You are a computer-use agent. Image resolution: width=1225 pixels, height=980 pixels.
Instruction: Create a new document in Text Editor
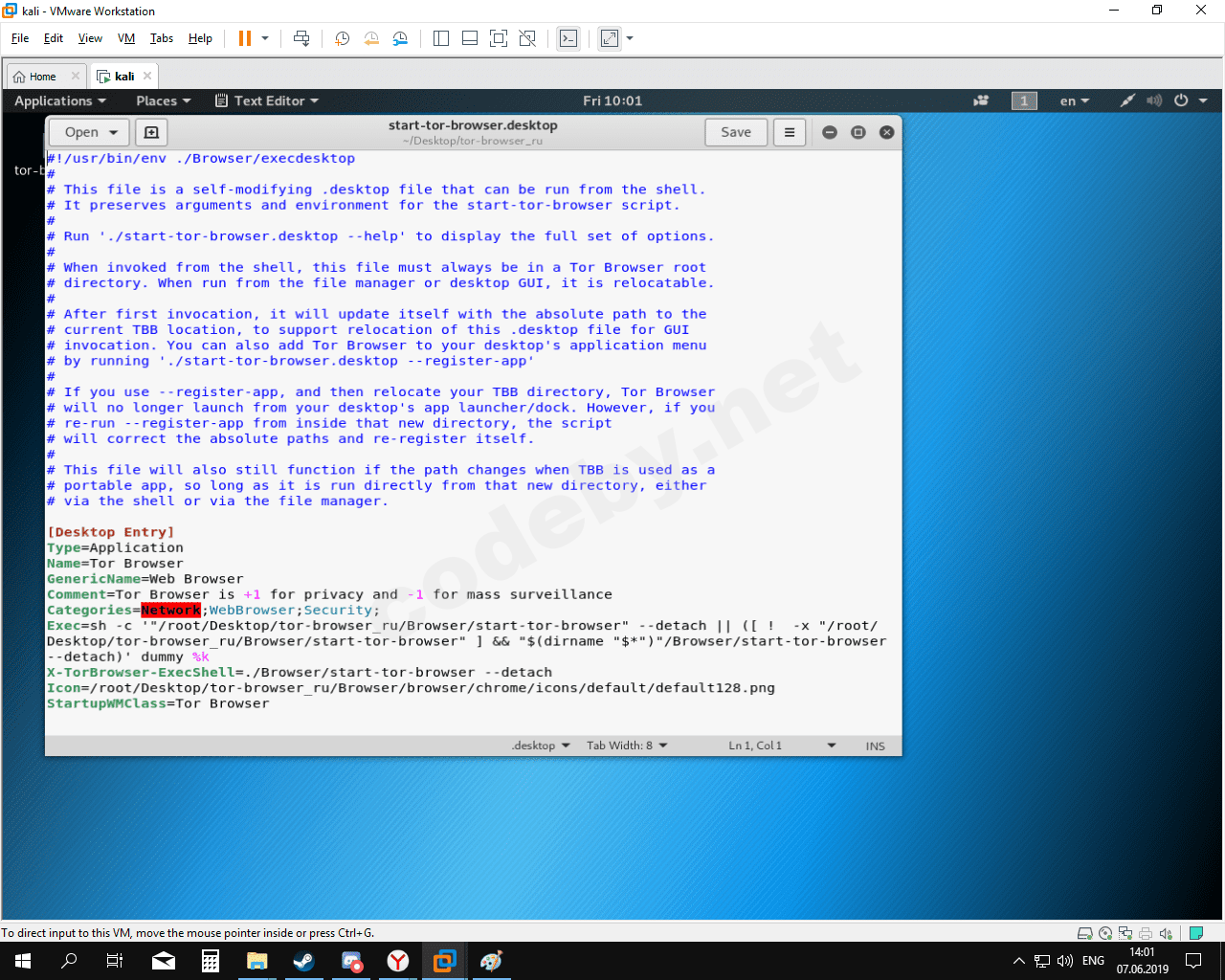point(151,132)
